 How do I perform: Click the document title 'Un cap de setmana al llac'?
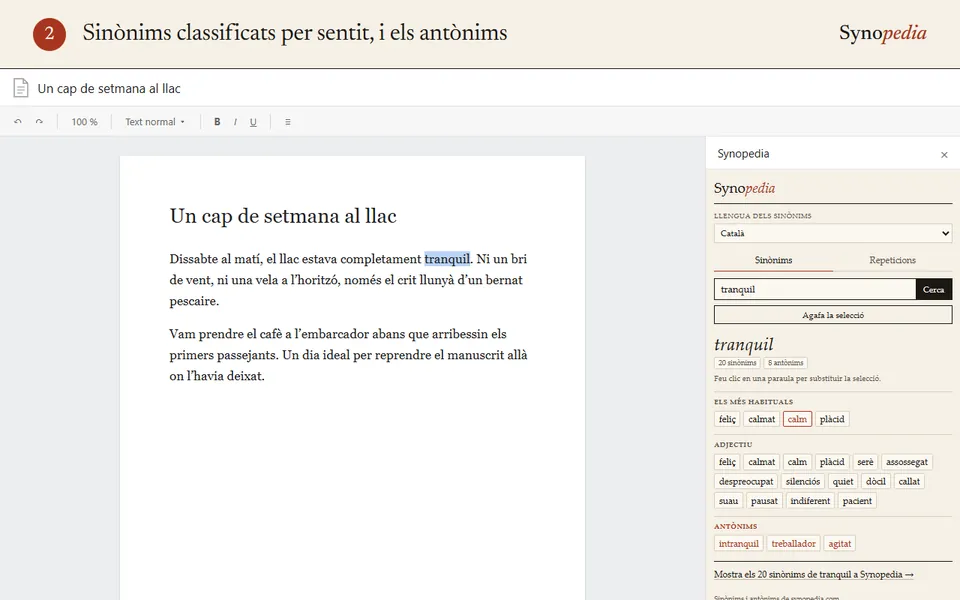tap(109, 88)
